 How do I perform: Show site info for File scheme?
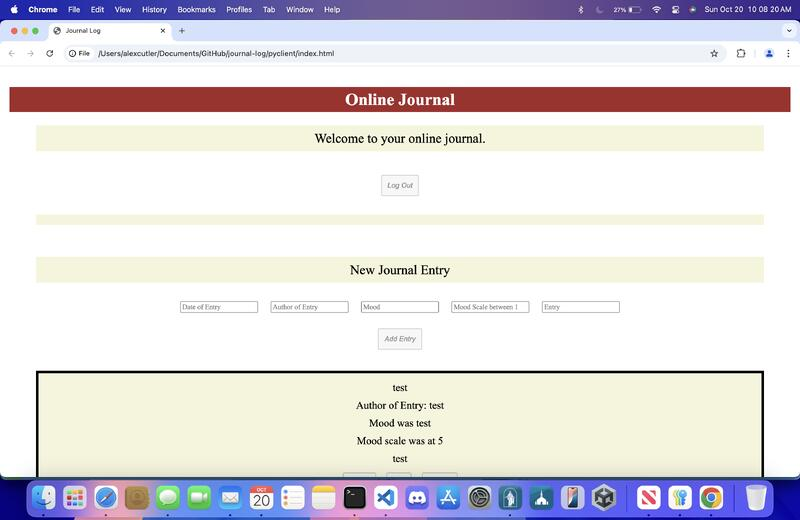[x=80, y=54]
